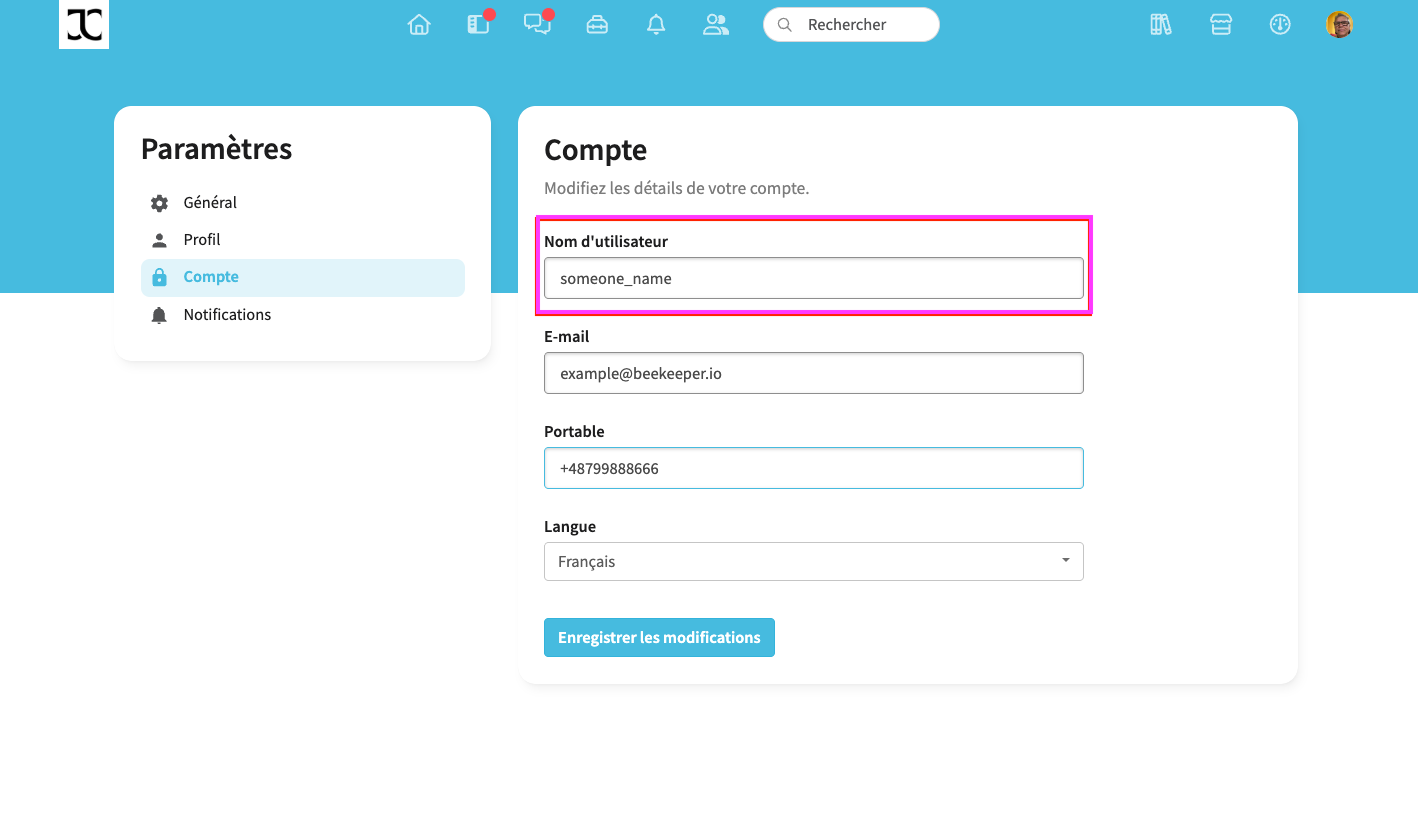Open the Home icon in top navigation
Viewport: 1418px width, 839px height.
click(419, 25)
